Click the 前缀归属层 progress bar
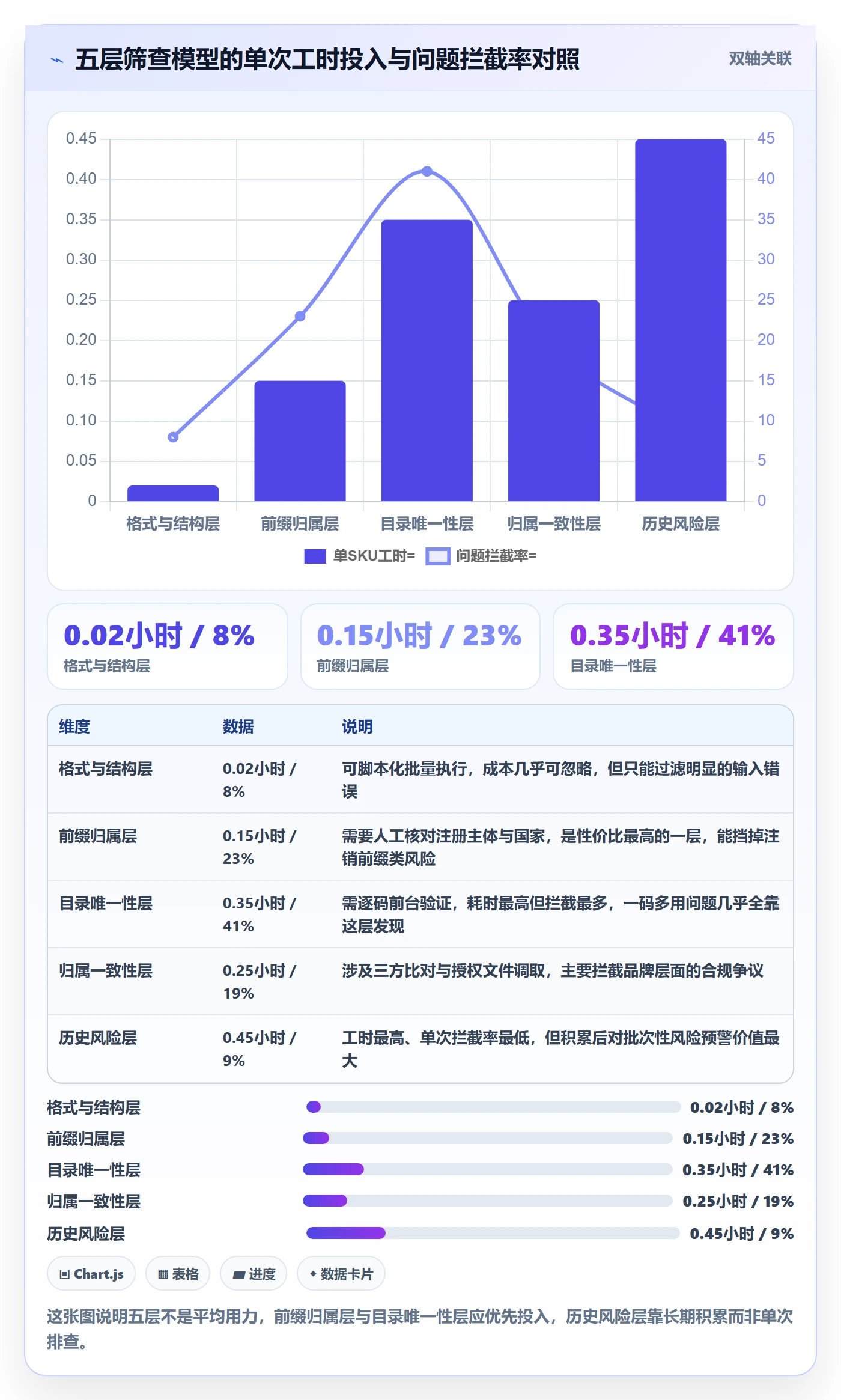841x1400 pixels. [488, 1138]
